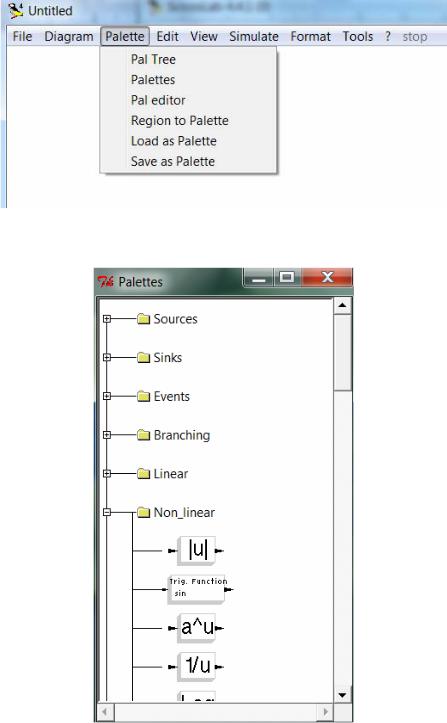Click the scrollbar down arrow in Palettes window
The height and width of the screenshot is (723, 447).
click(342, 695)
